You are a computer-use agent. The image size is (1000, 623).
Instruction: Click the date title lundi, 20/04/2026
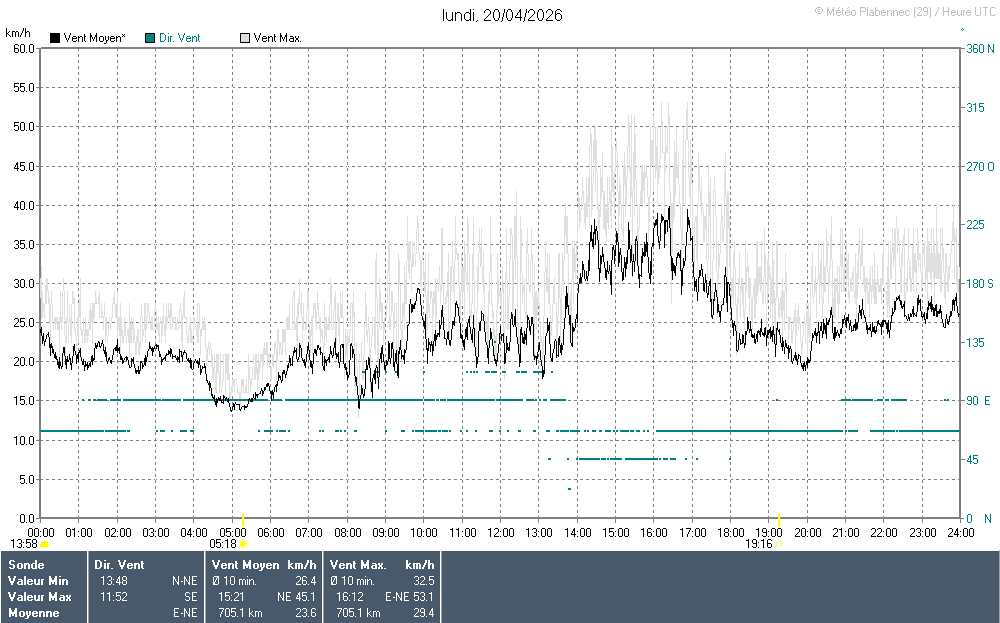pyautogui.click(x=502, y=15)
